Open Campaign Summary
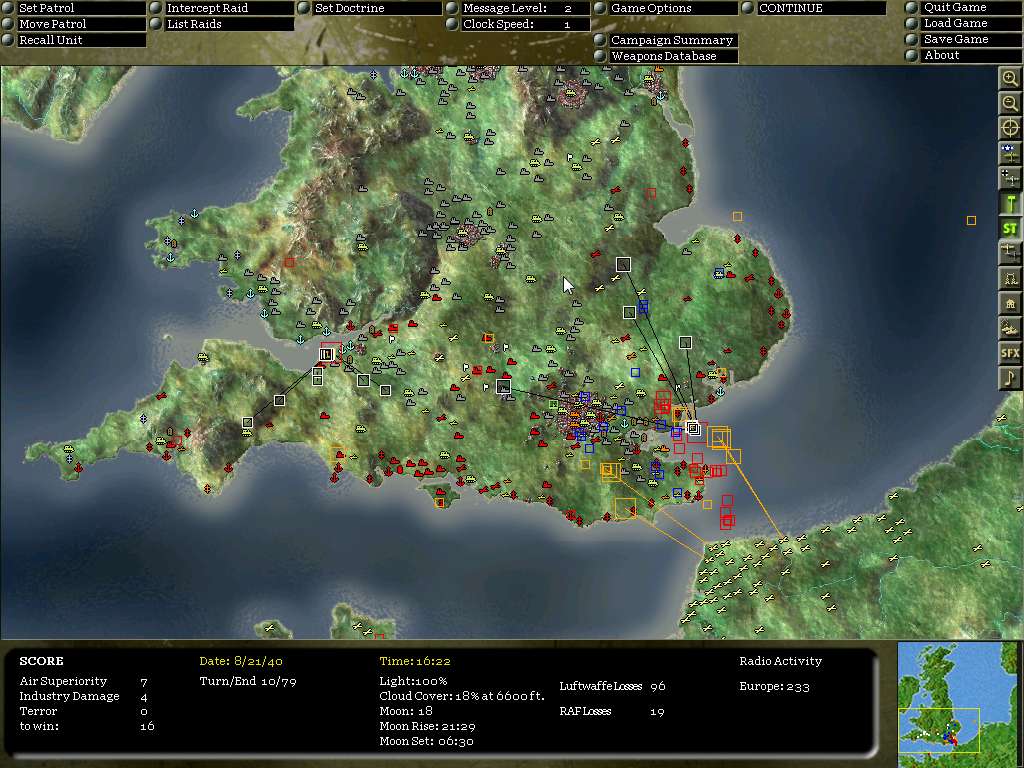The height and width of the screenshot is (768, 1024). (x=672, y=40)
